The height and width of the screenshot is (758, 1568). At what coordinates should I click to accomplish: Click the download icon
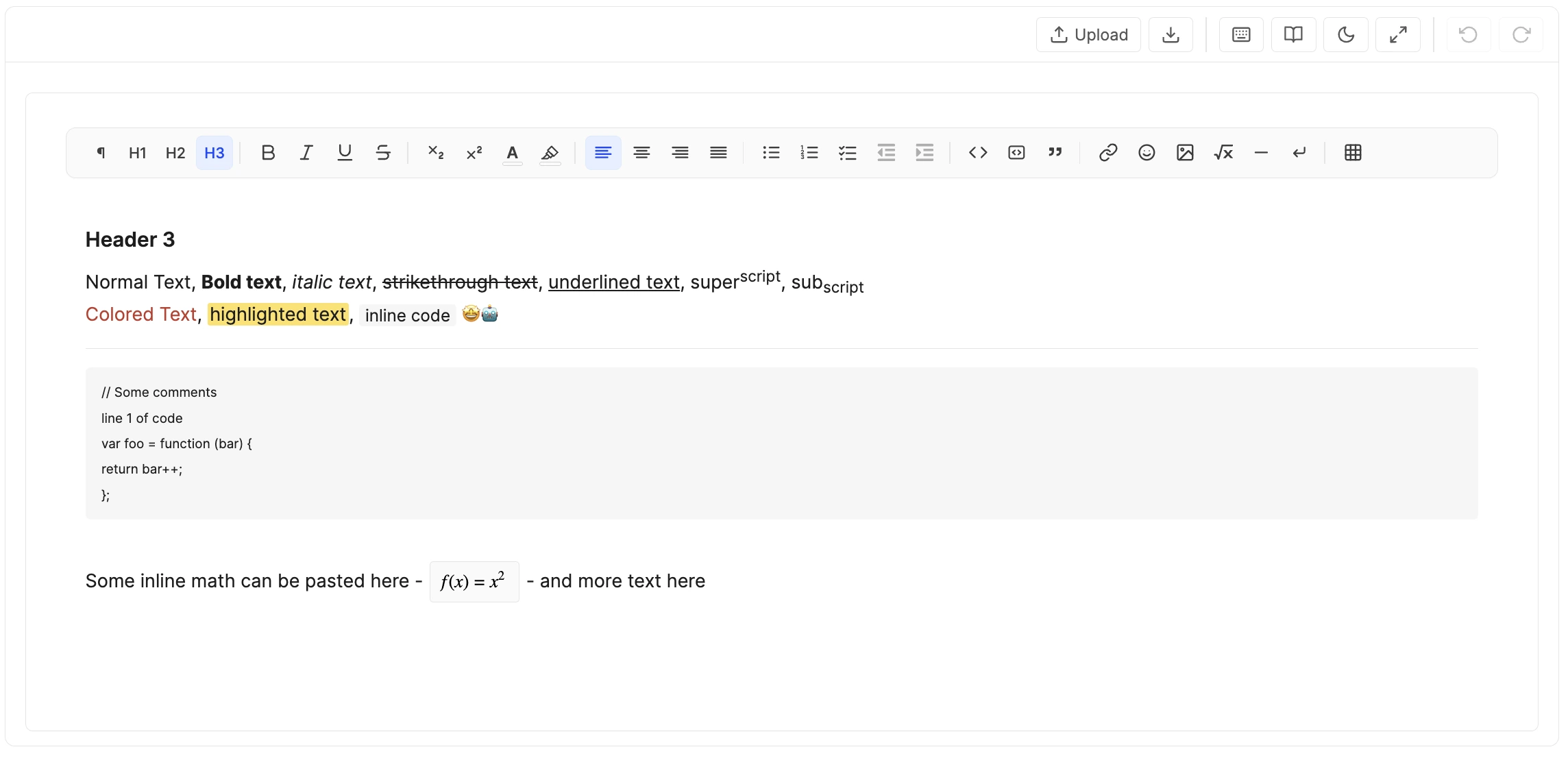point(1171,34)
